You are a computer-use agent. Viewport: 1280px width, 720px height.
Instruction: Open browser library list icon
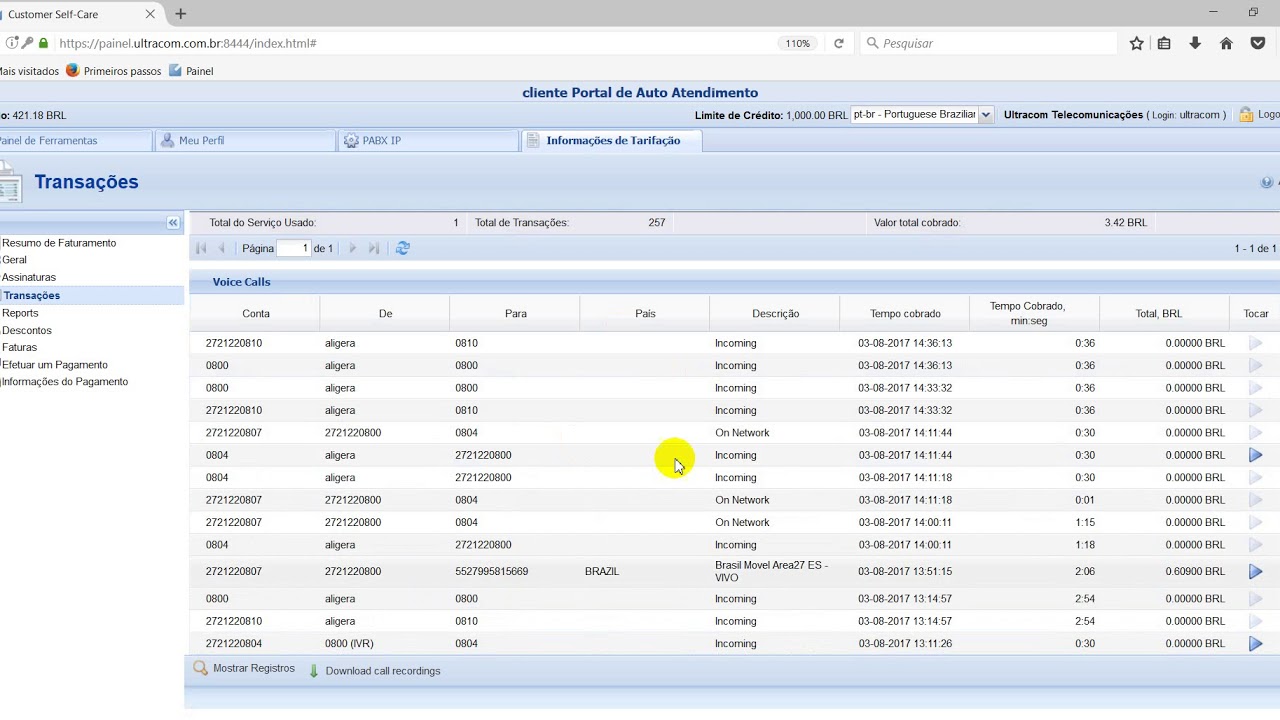click(x=1164, y=43)
